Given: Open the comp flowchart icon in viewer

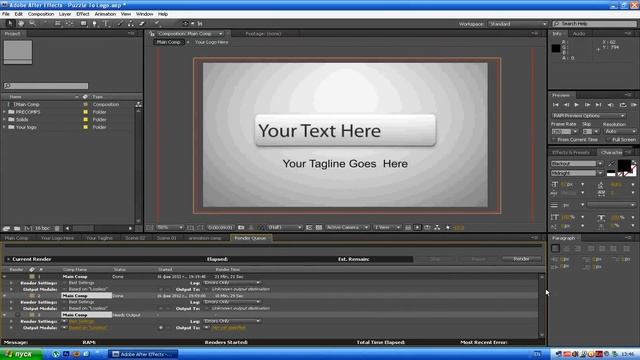Looking at the screenshot, I should click(437, 227).
